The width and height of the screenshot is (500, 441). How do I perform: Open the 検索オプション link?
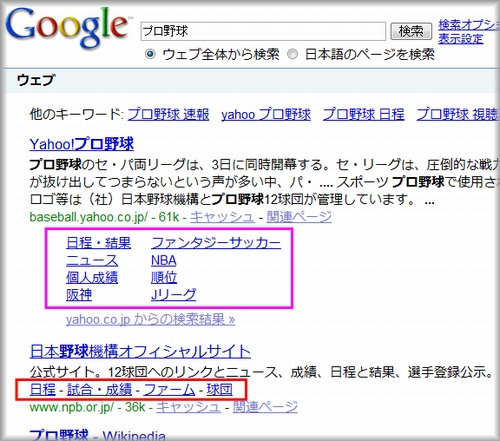[469, 25]
